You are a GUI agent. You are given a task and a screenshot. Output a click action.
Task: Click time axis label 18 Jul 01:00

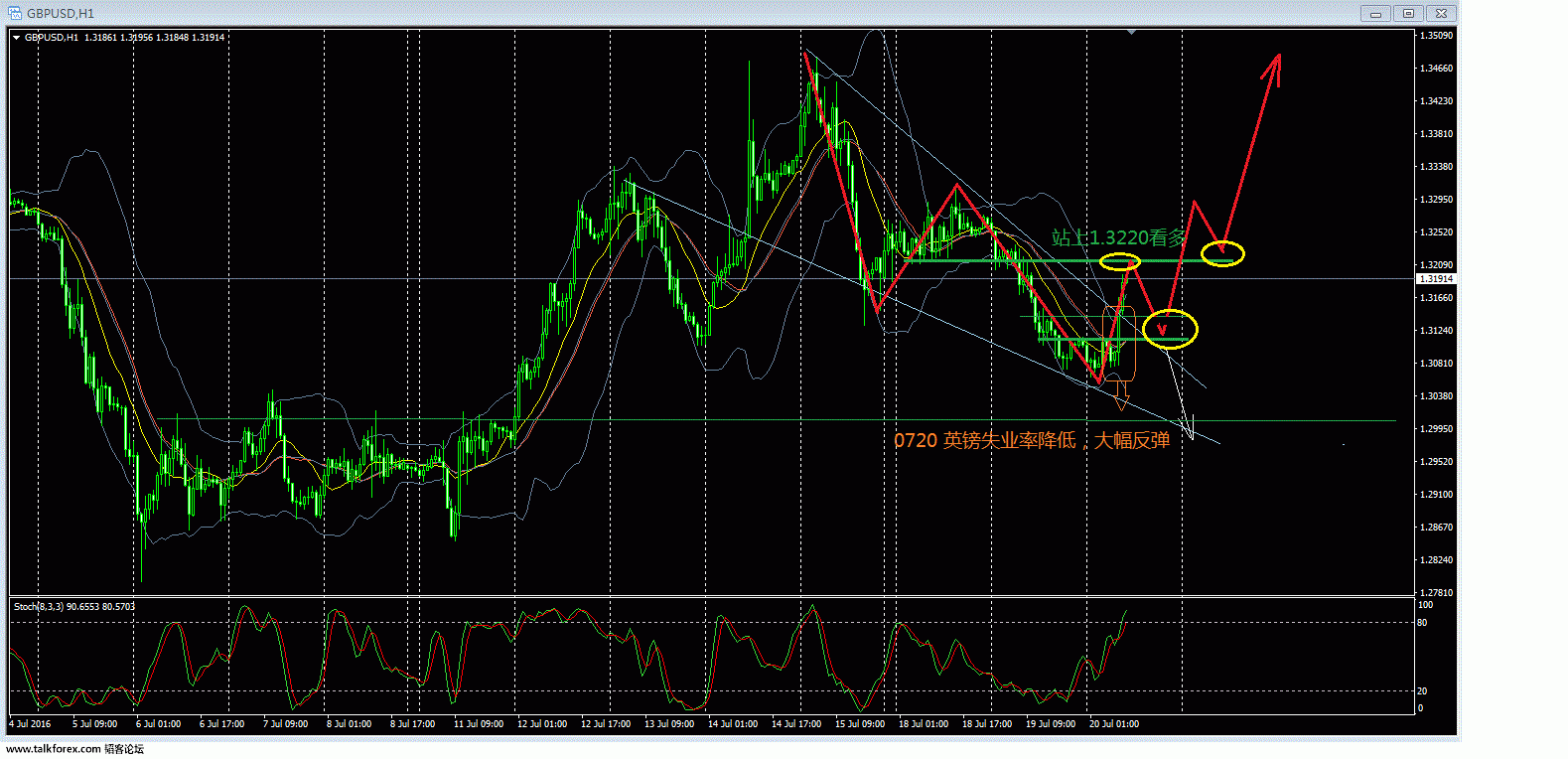click(x=924, y=724)
